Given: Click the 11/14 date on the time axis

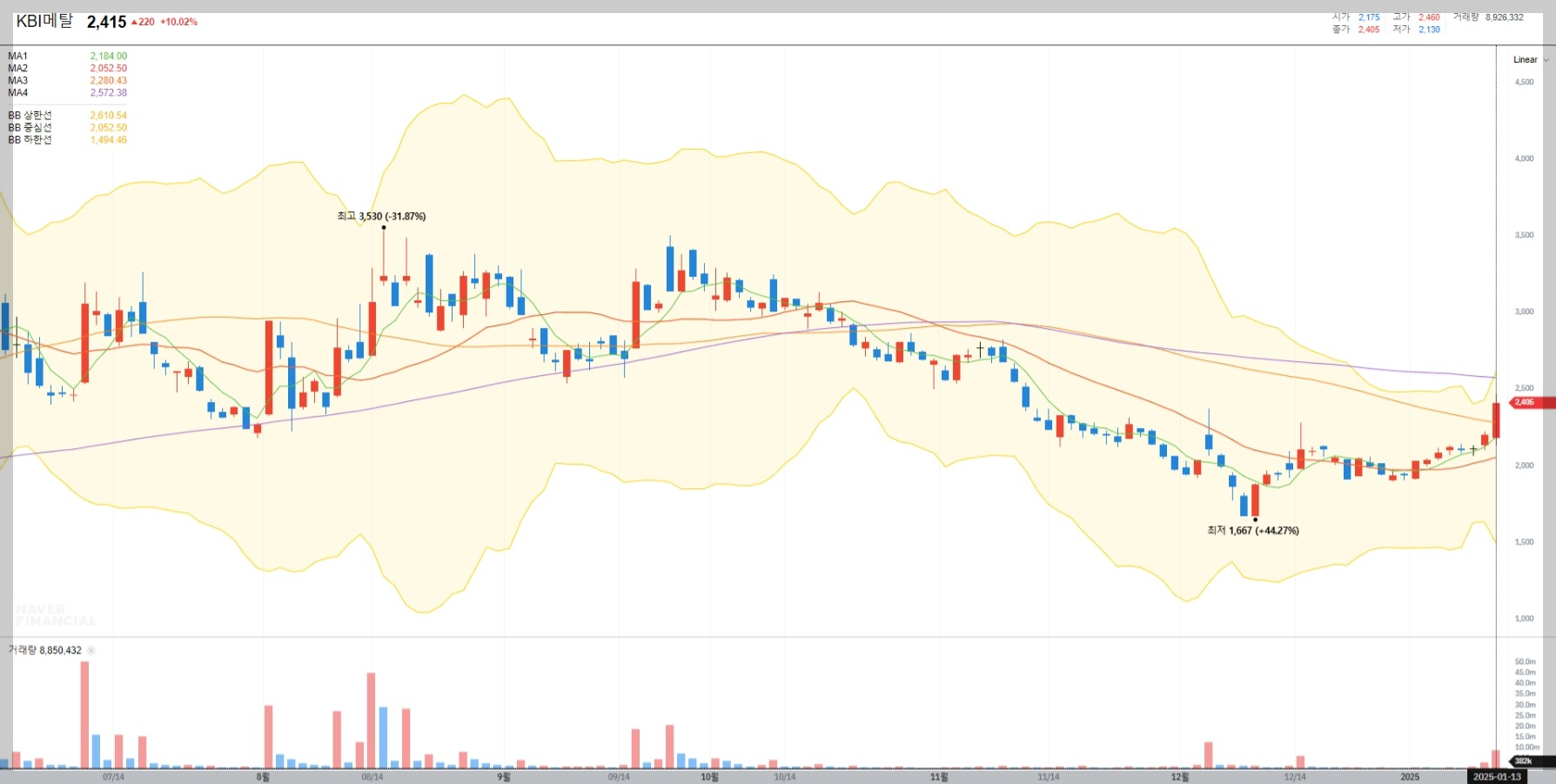Looking at the screenshot, I should click(1048, 776).
